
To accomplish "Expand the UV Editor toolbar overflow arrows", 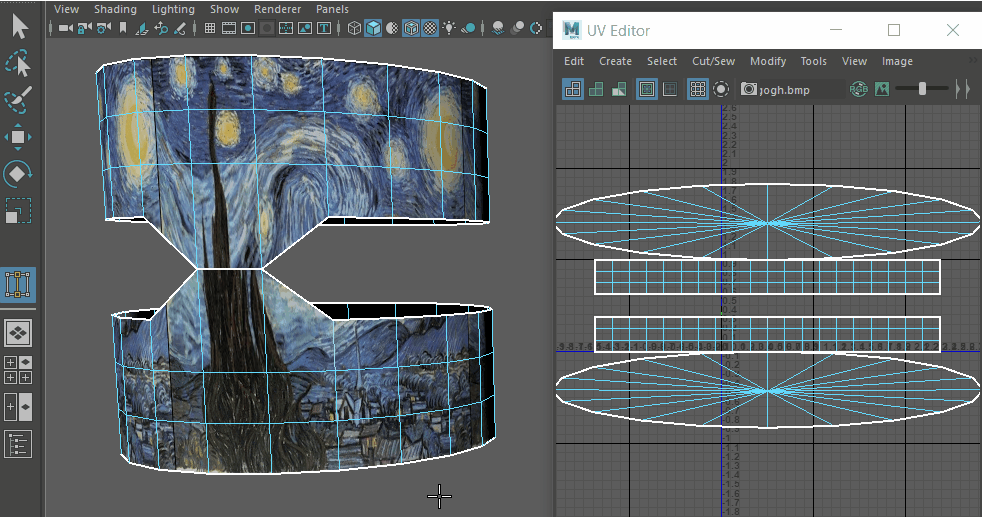I will point(962,89).
